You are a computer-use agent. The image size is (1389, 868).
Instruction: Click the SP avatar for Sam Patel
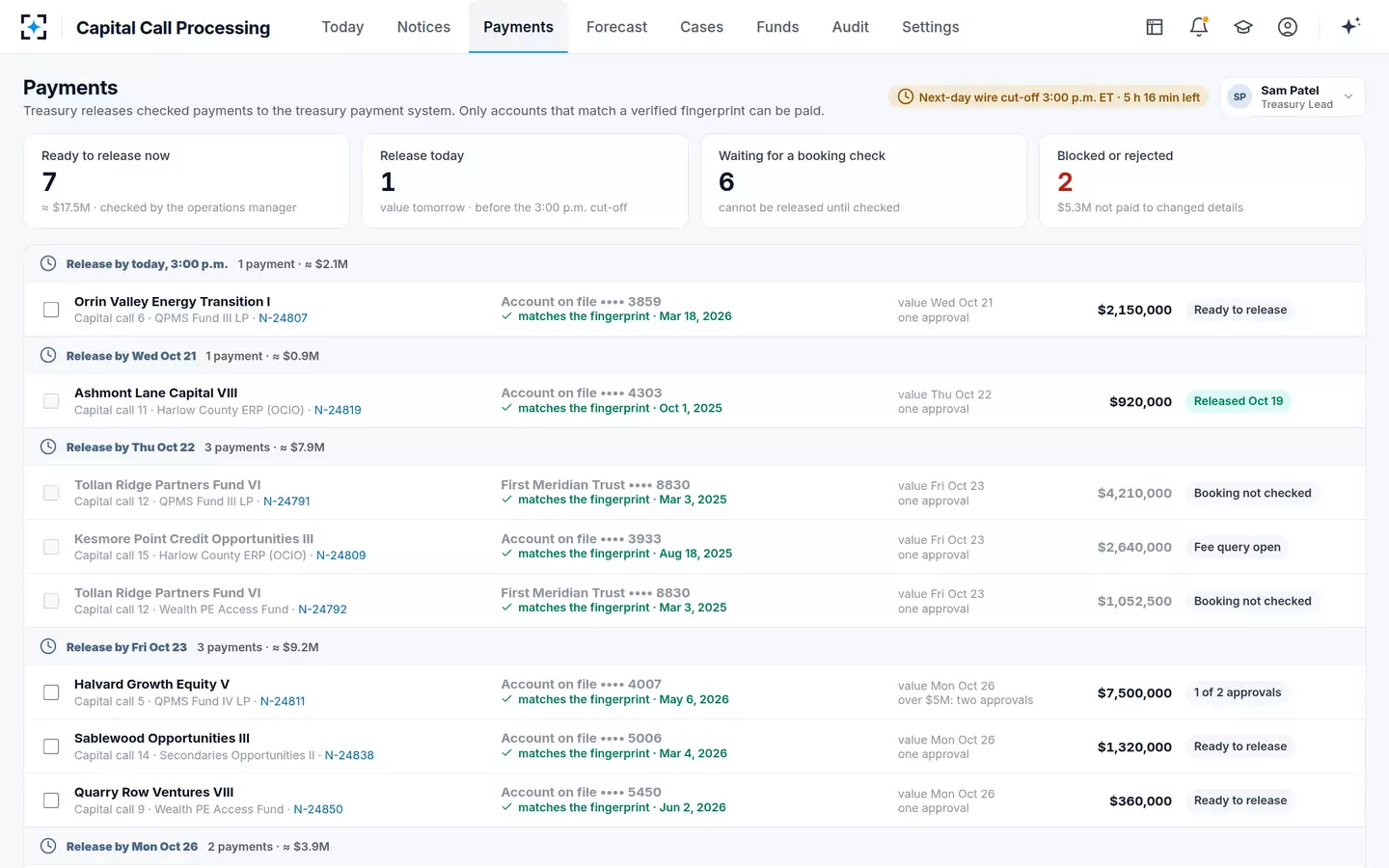[1239, 96]
